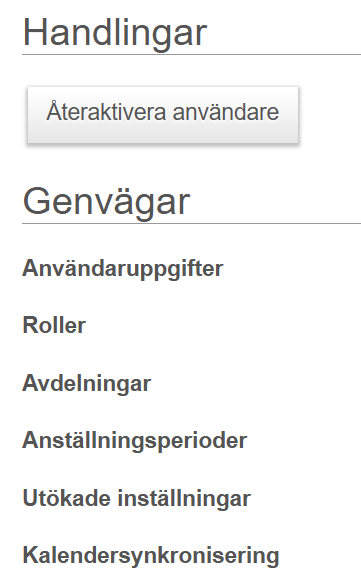The image size is (361, 574).
Task: Go to the calendar synchronization shortcut
Action: coord(151,557)
